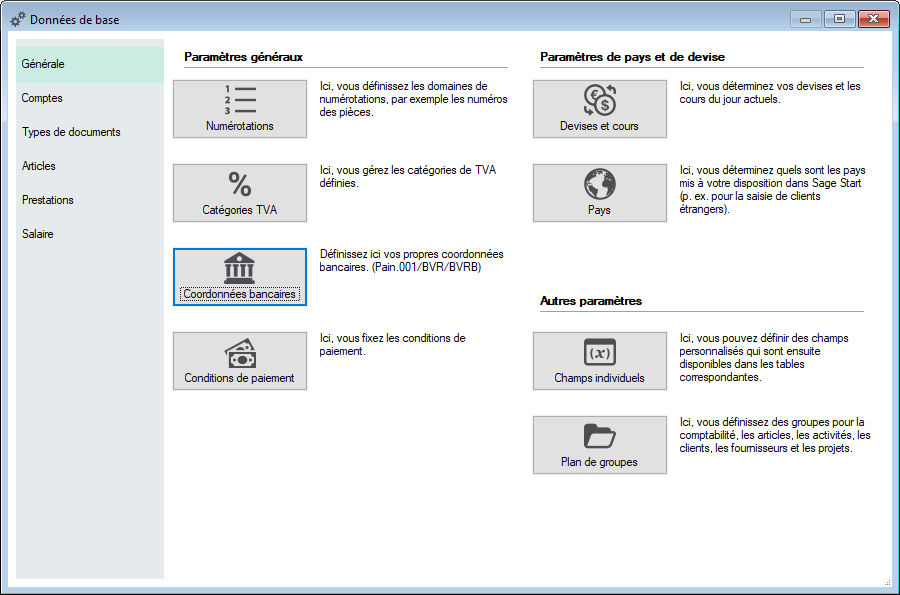Click the description mentioning Pain.001/BVR/BVRB

click(x=412, y=260)
